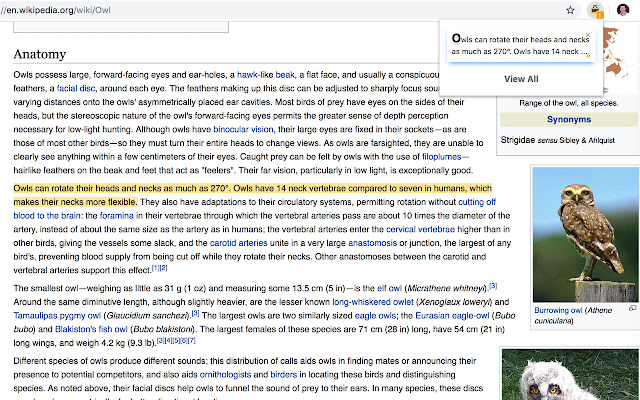Open the Blakiston's fish owl link
640x400 pixels.
pos(91,329)
